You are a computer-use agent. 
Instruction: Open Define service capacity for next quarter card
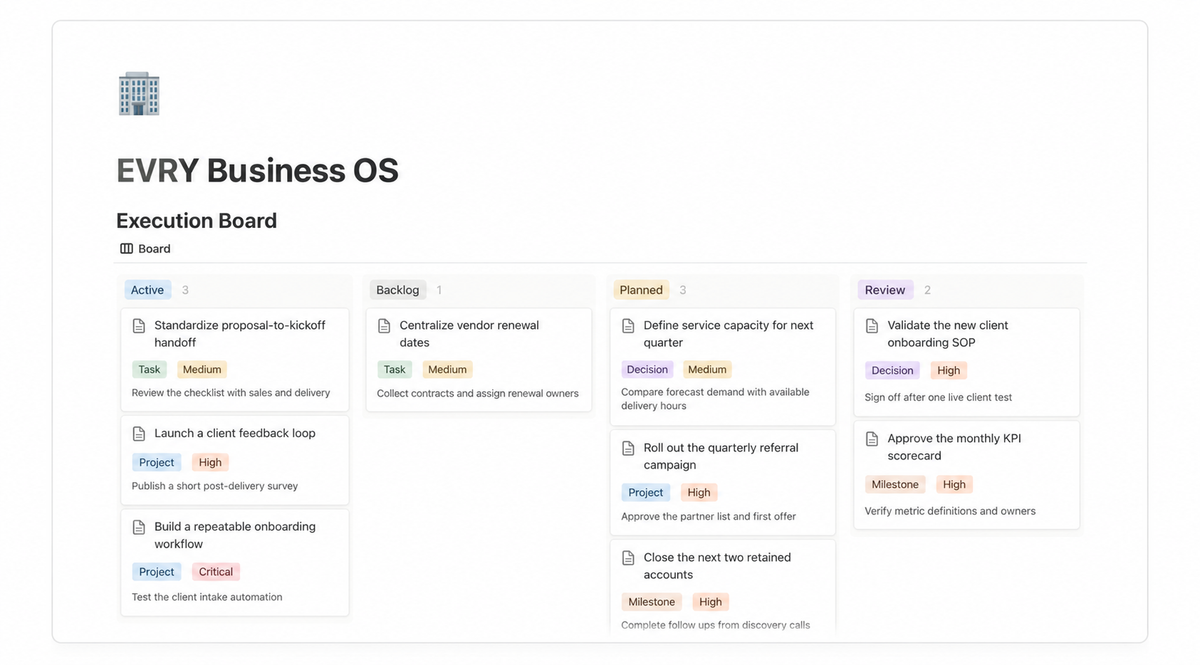tap(723, 366)
